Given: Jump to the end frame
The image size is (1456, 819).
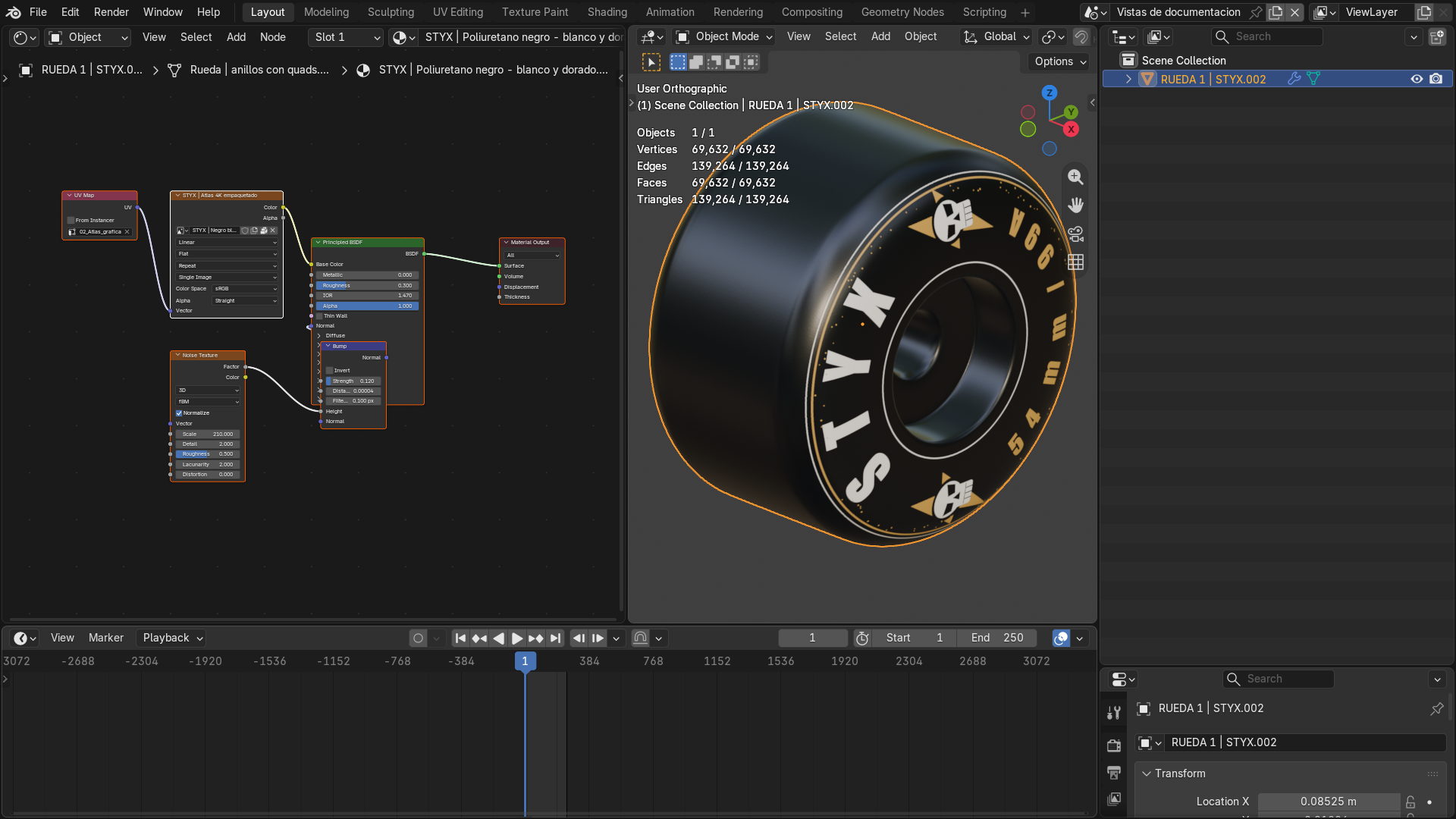Looking at the screenshot, I should click(555, 639).
